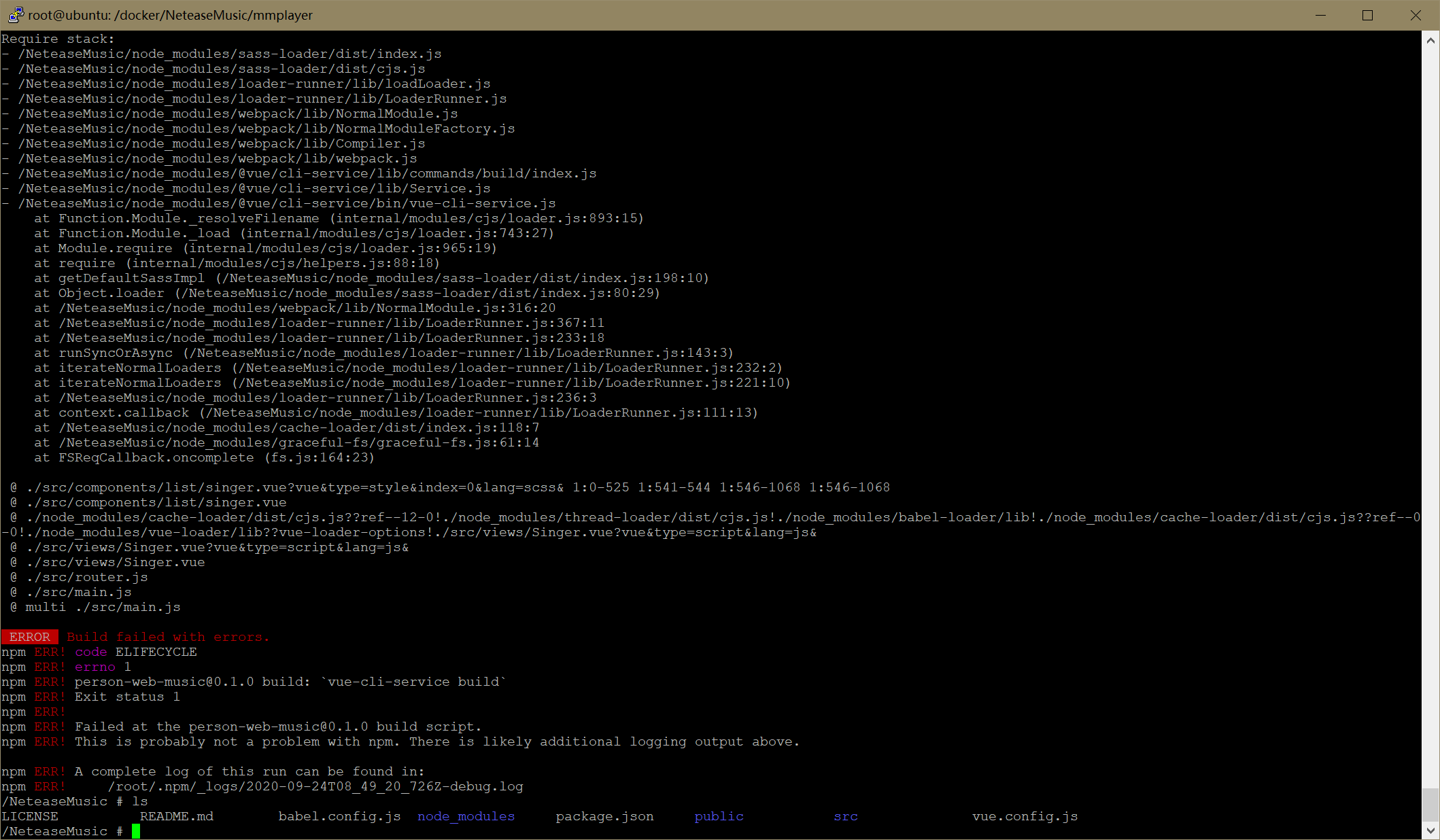Screen dimensions: 1440x840
Task: Click the src directory name
Action: 844,816
